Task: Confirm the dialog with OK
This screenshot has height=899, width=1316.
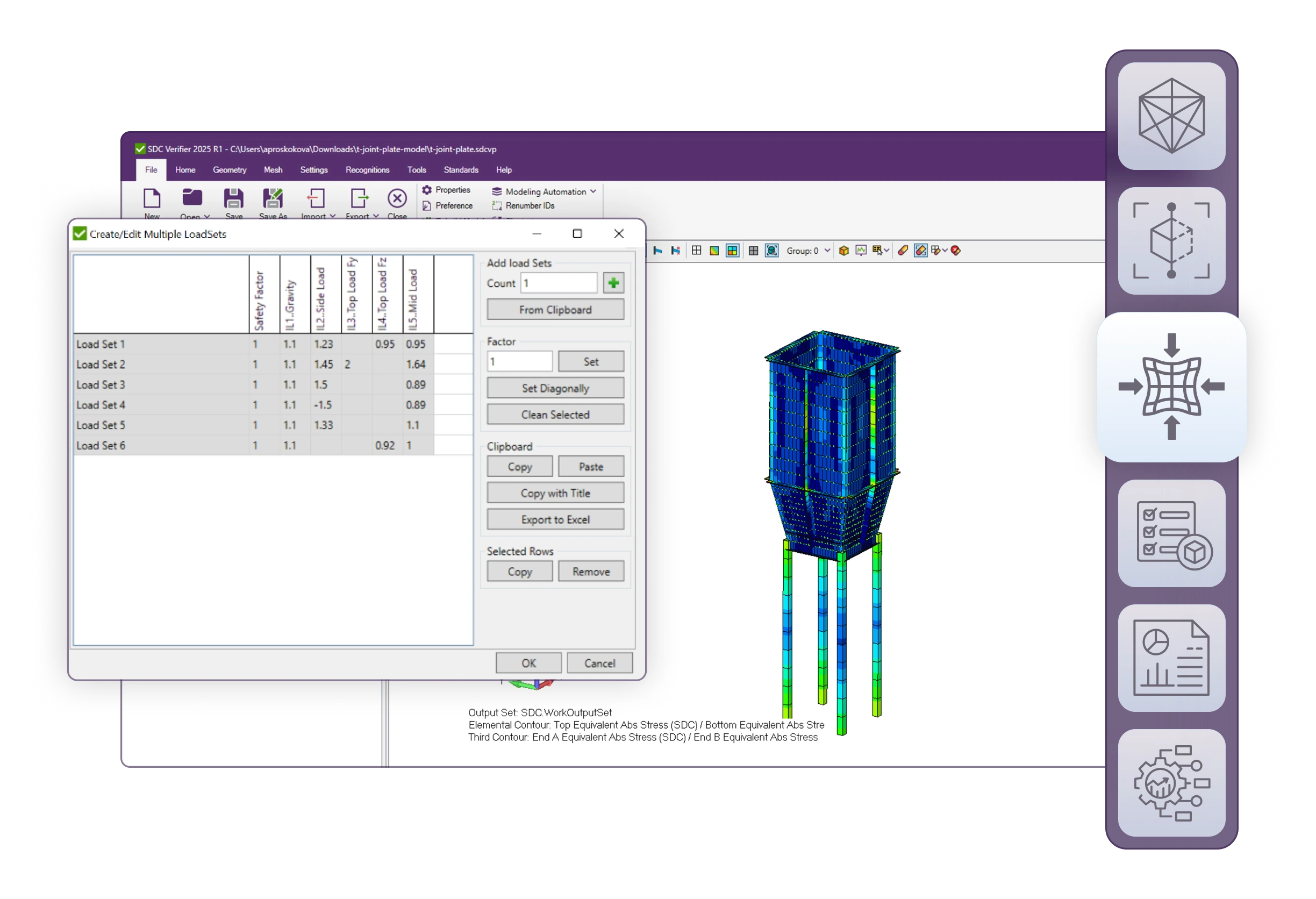Action: click(x=528, y=663)
